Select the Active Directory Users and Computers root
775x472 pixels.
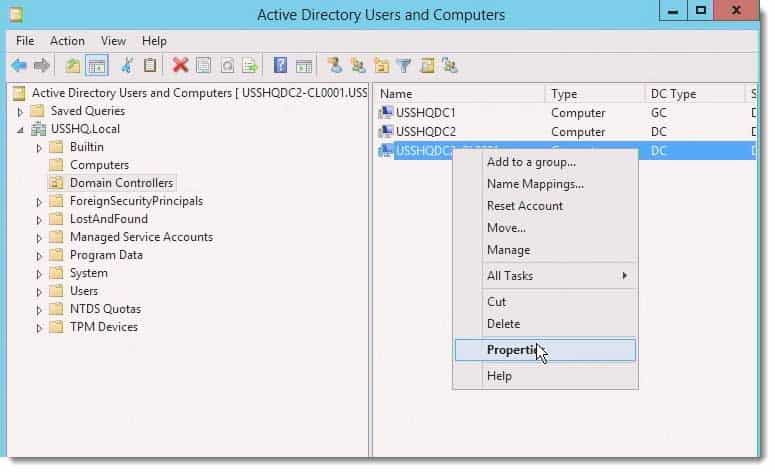pyautogui.click(x=199, y=93)
